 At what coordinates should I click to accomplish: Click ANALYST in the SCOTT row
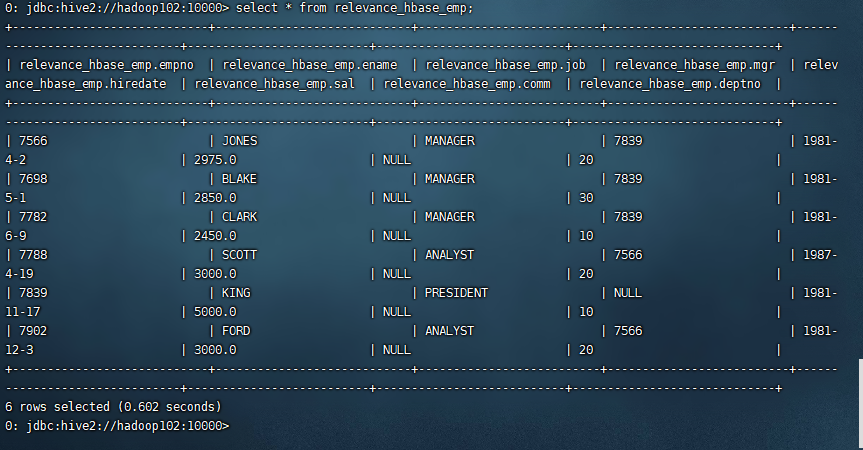tap(450, 255)
